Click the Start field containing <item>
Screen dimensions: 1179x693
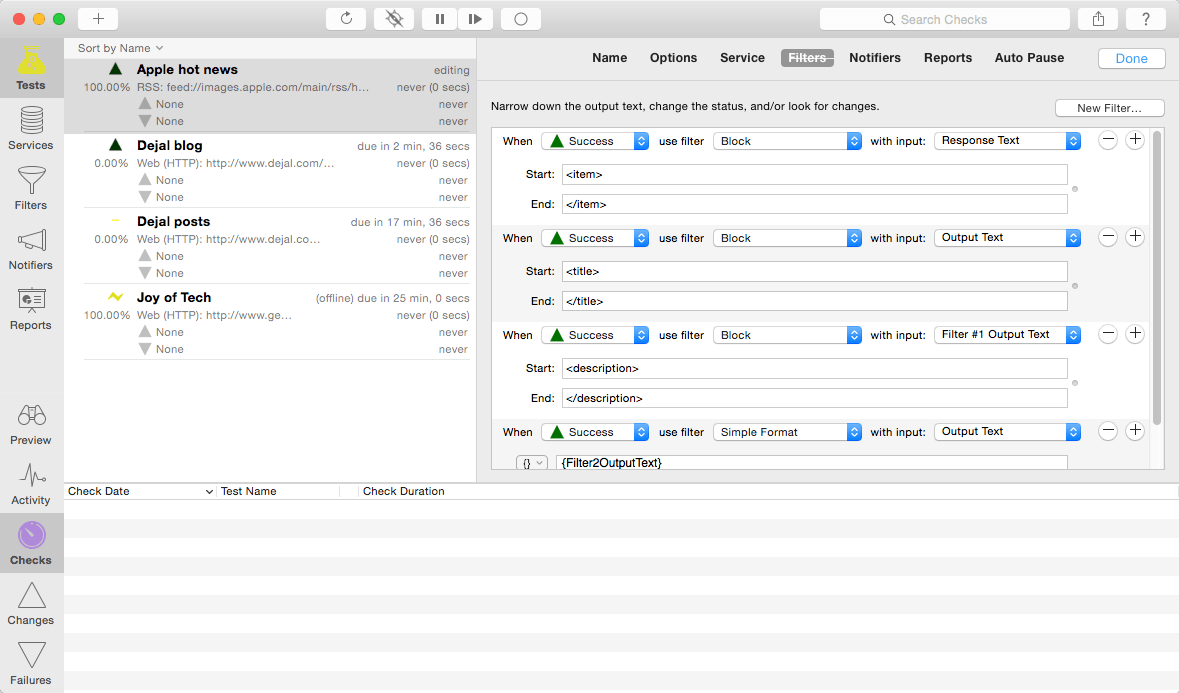click(x=814, y=174)
